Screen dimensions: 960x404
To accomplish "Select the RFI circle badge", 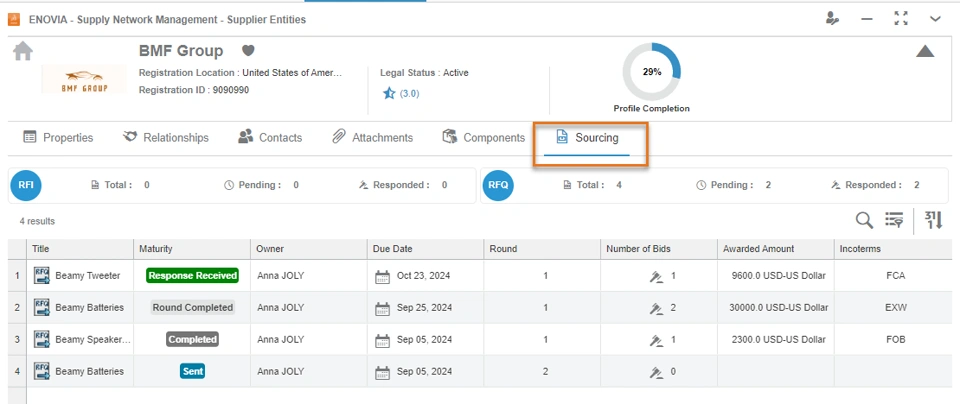I will 26,185.
